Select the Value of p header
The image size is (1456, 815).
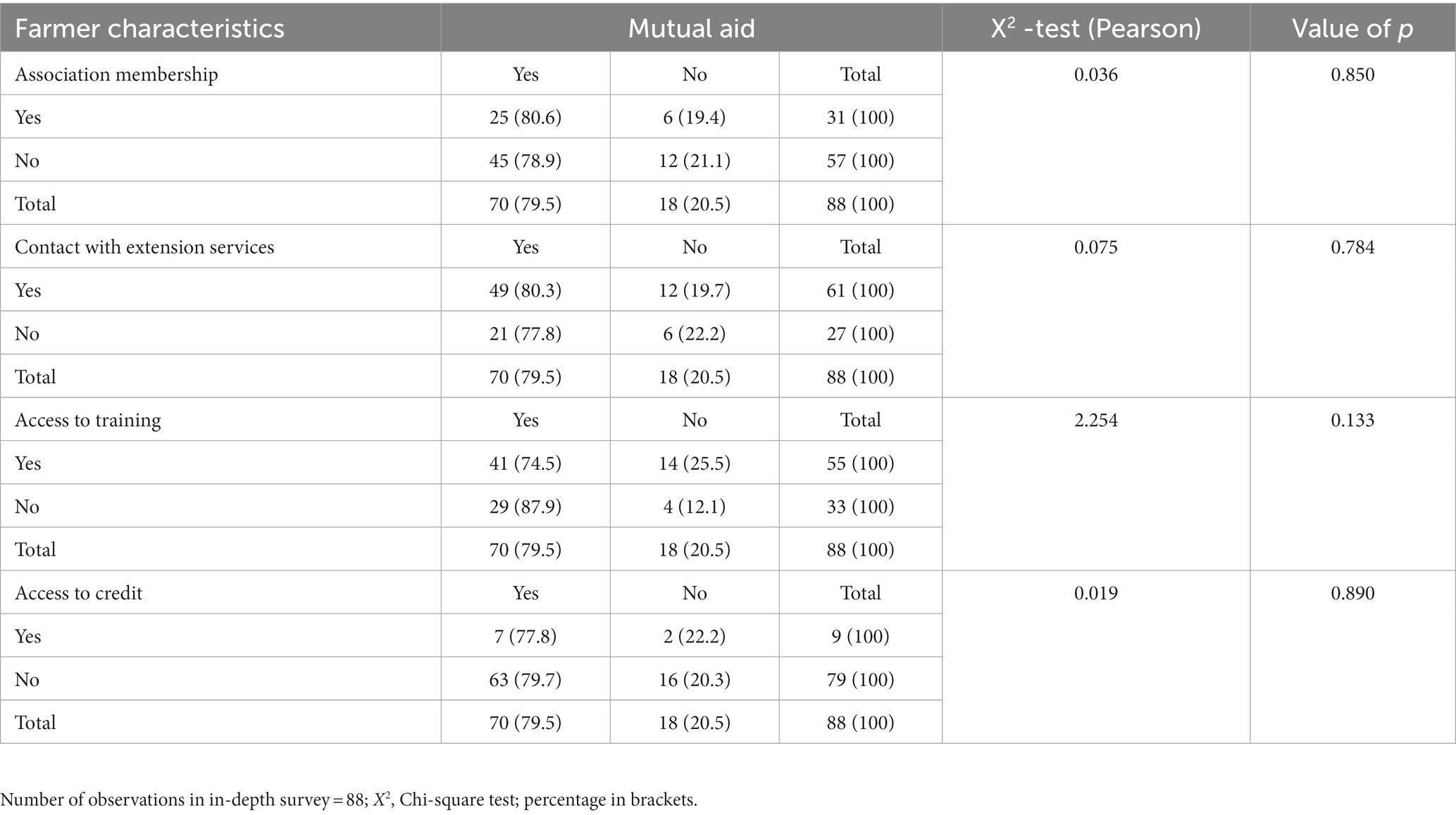(1352, 28)
